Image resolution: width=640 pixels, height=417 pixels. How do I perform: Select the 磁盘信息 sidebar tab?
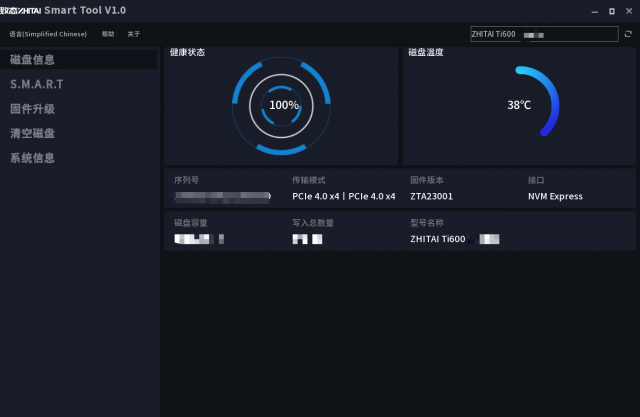[78, 60]
